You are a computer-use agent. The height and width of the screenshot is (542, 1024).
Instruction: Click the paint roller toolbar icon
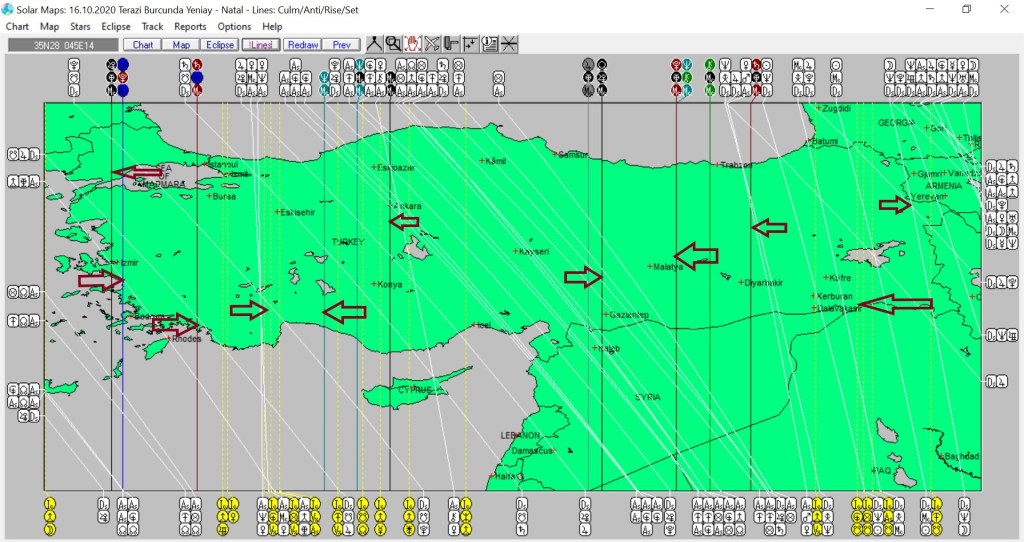[x=451, y=44]
